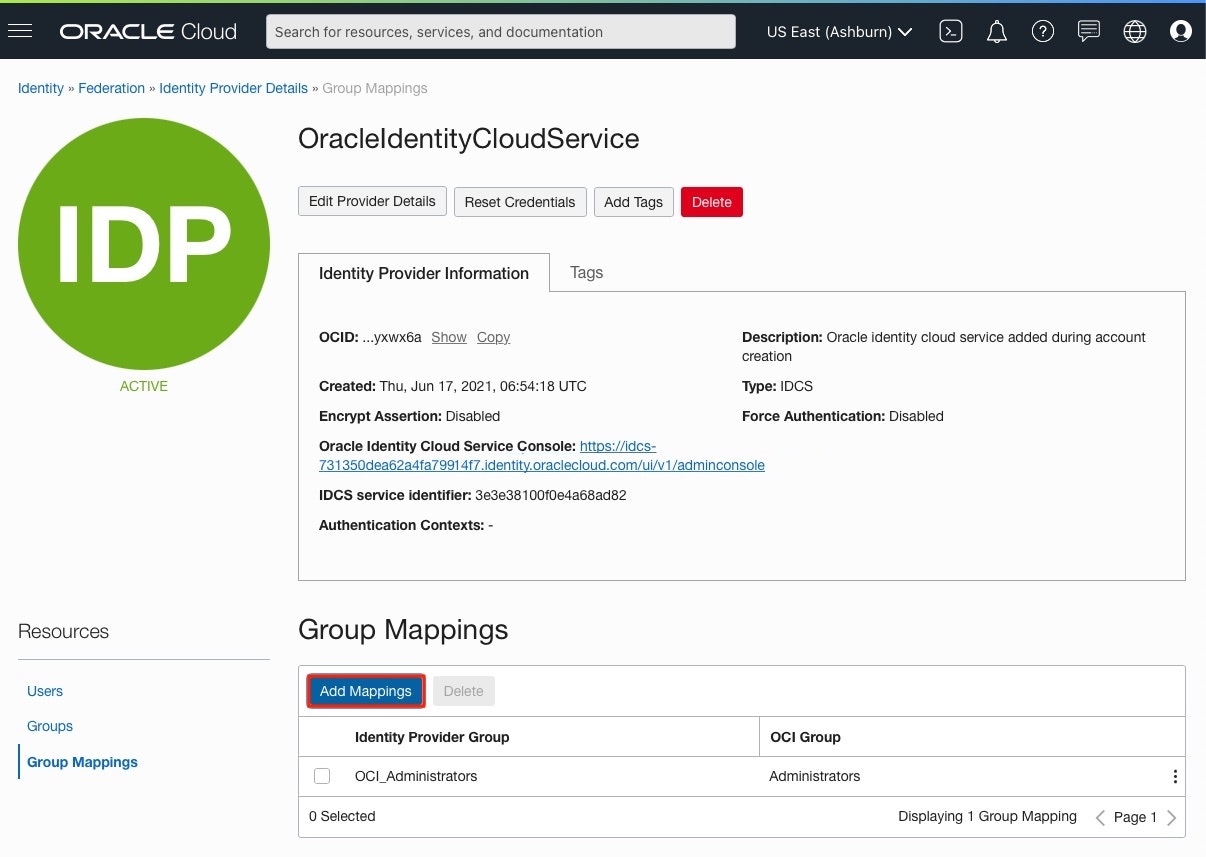Click the IDCS service identifier value 3e3e38100f0e4a68ad82

click(551, 495)
